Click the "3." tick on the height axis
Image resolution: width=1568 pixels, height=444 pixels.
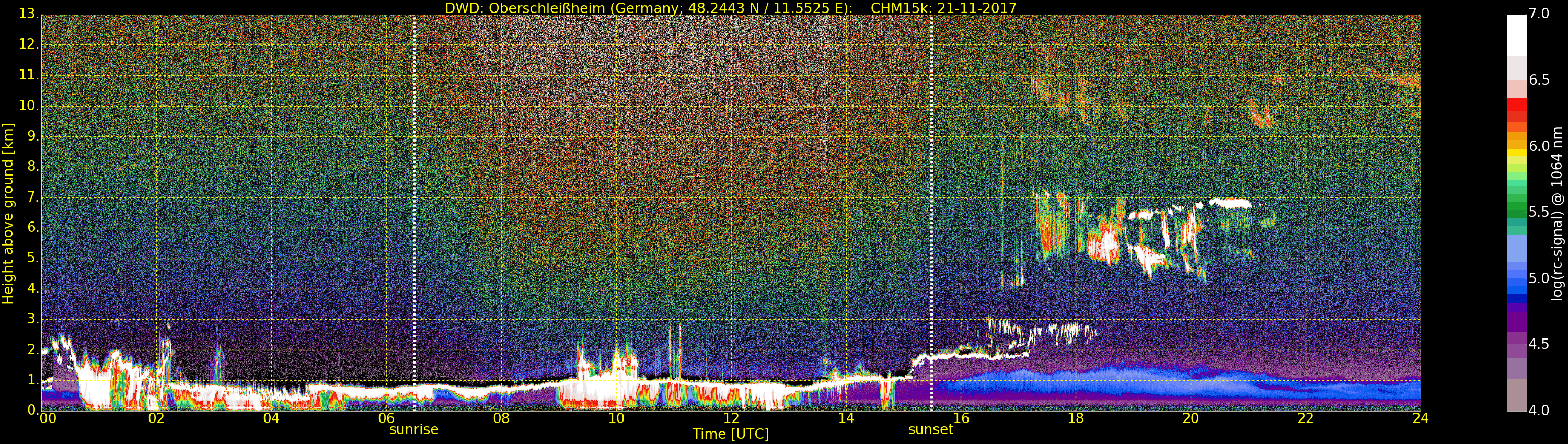32,319
